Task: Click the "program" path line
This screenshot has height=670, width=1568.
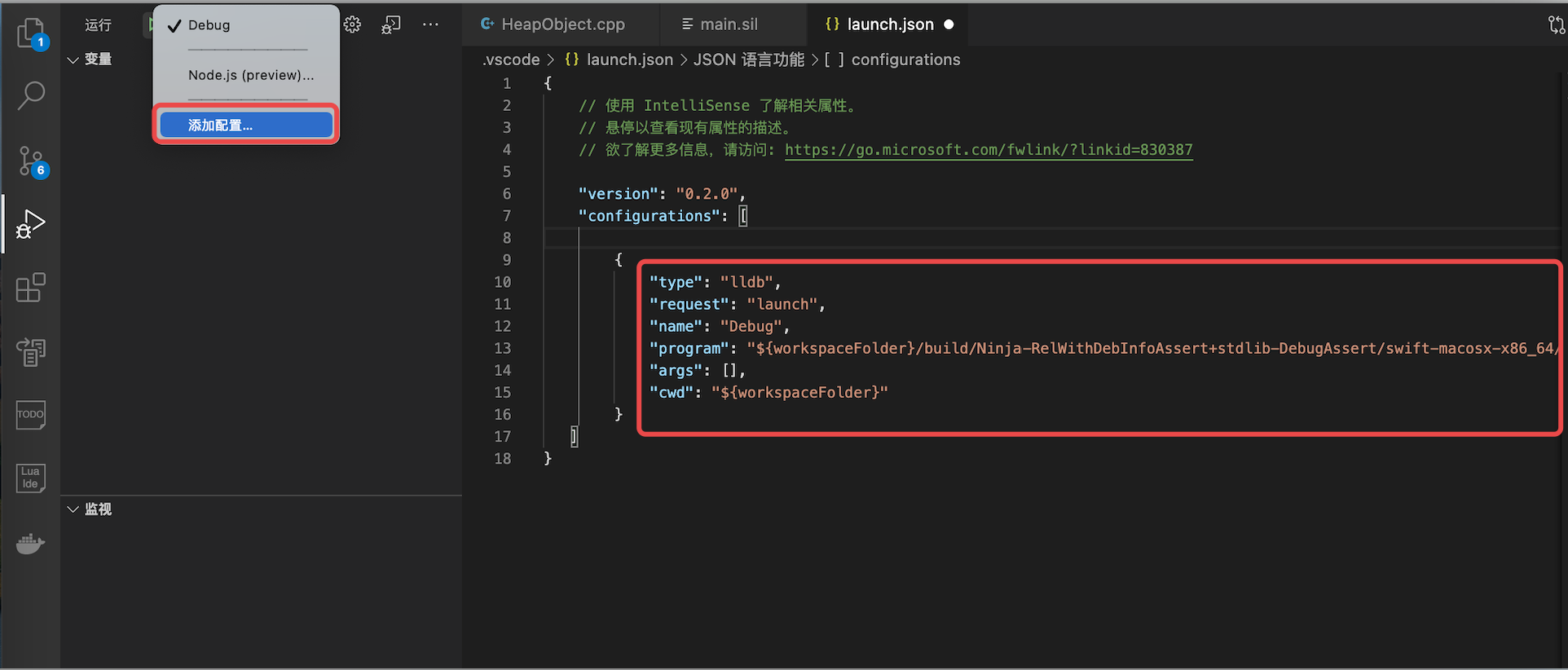Action: pyautogui.click(x=1103, y=348)
